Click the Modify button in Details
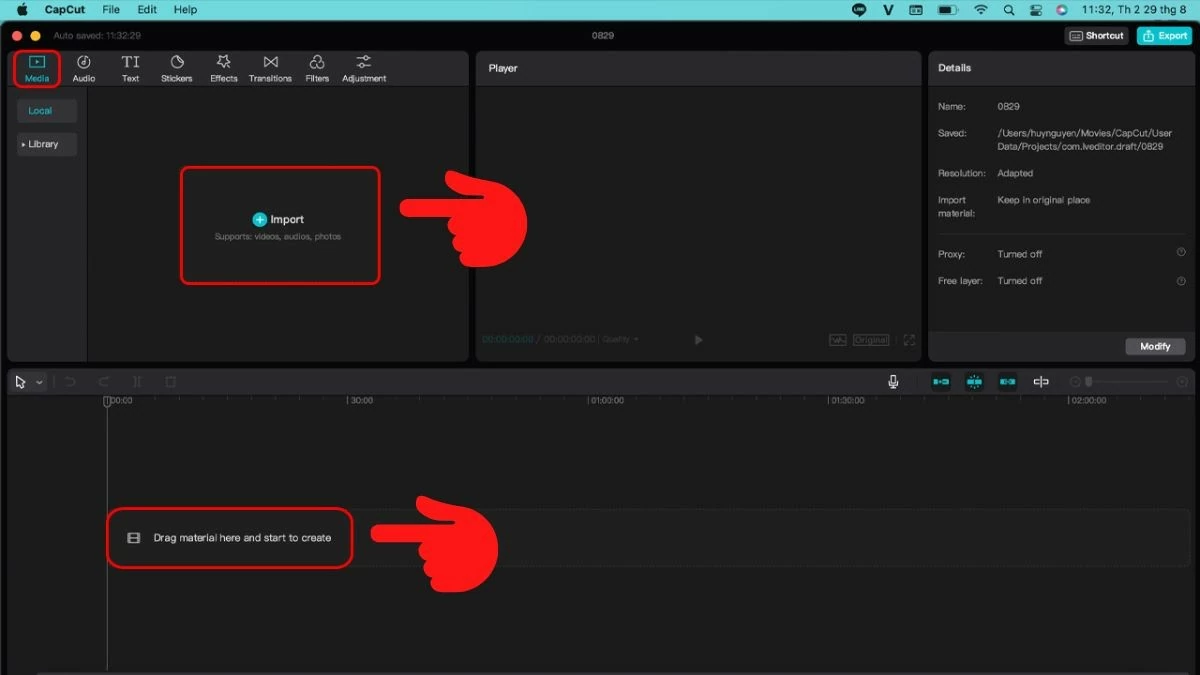This screenshot has height=675, width=1200. (x=1155, y=346)
